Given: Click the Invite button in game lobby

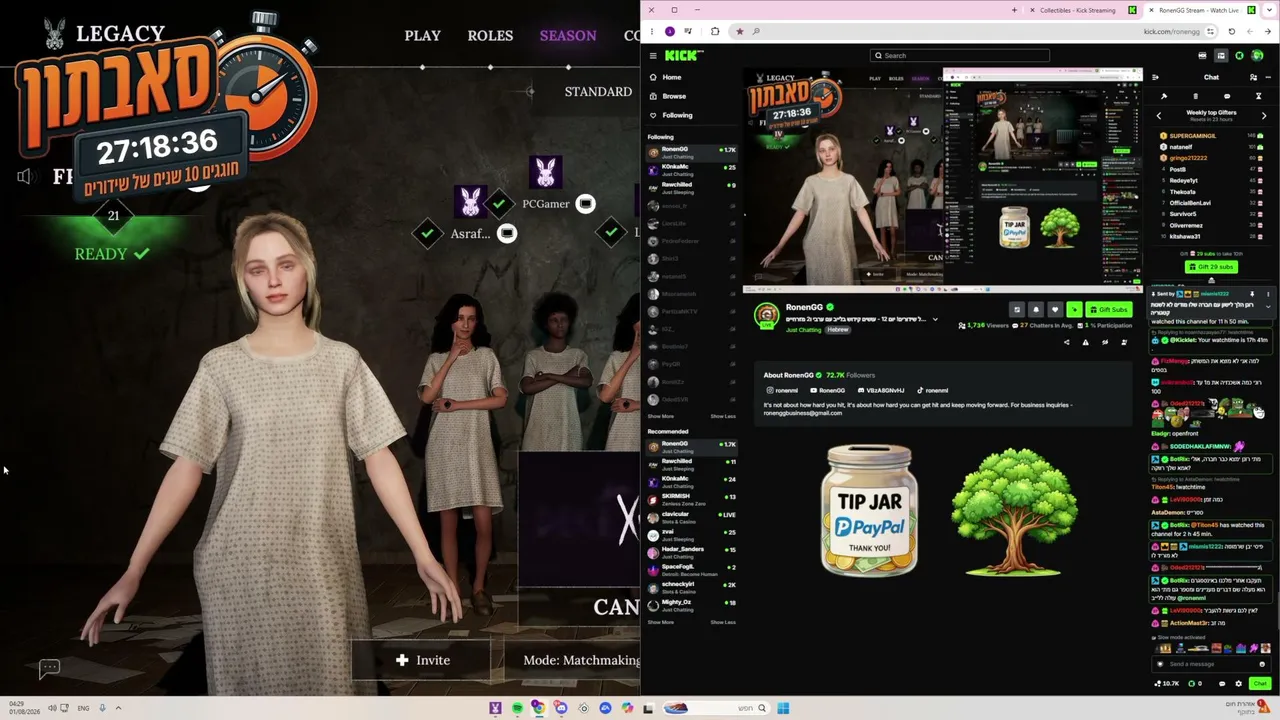Looking at the screenshot, I should pos(422,660).
